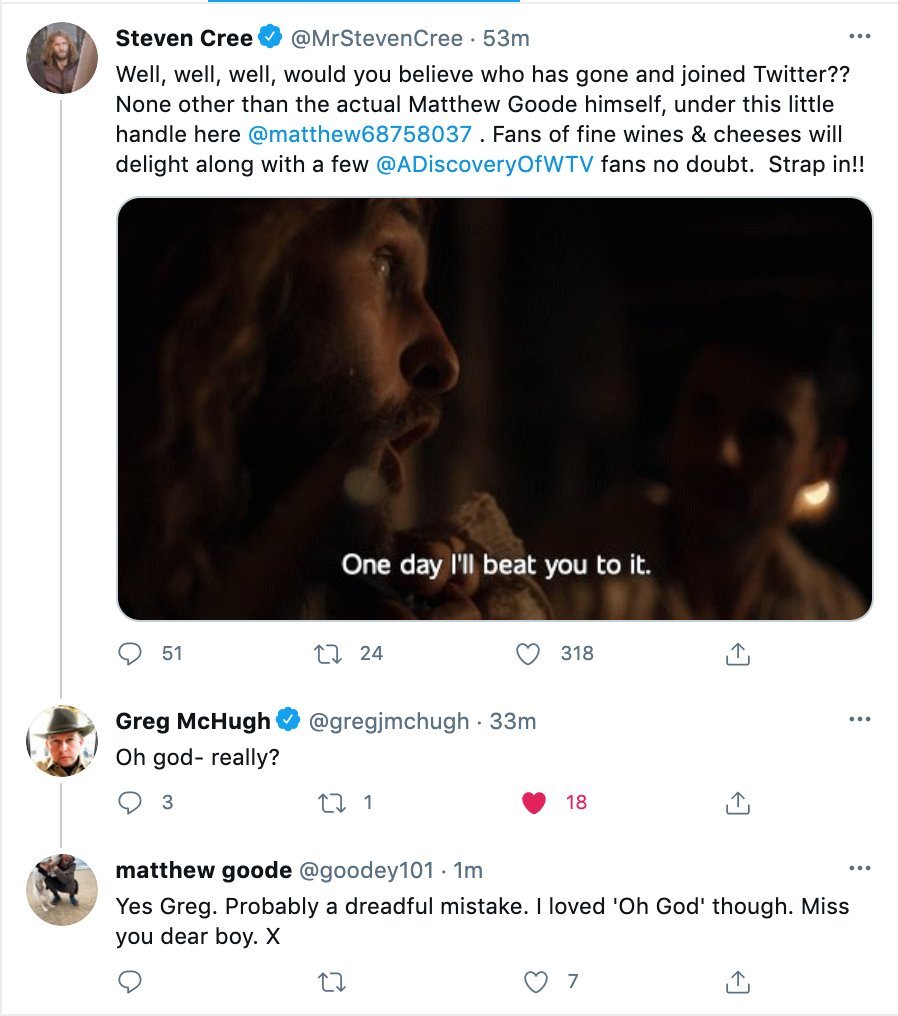Like Steven Cree's tweet
This screenshot has width=898, height=1016.
pos(528,654)
